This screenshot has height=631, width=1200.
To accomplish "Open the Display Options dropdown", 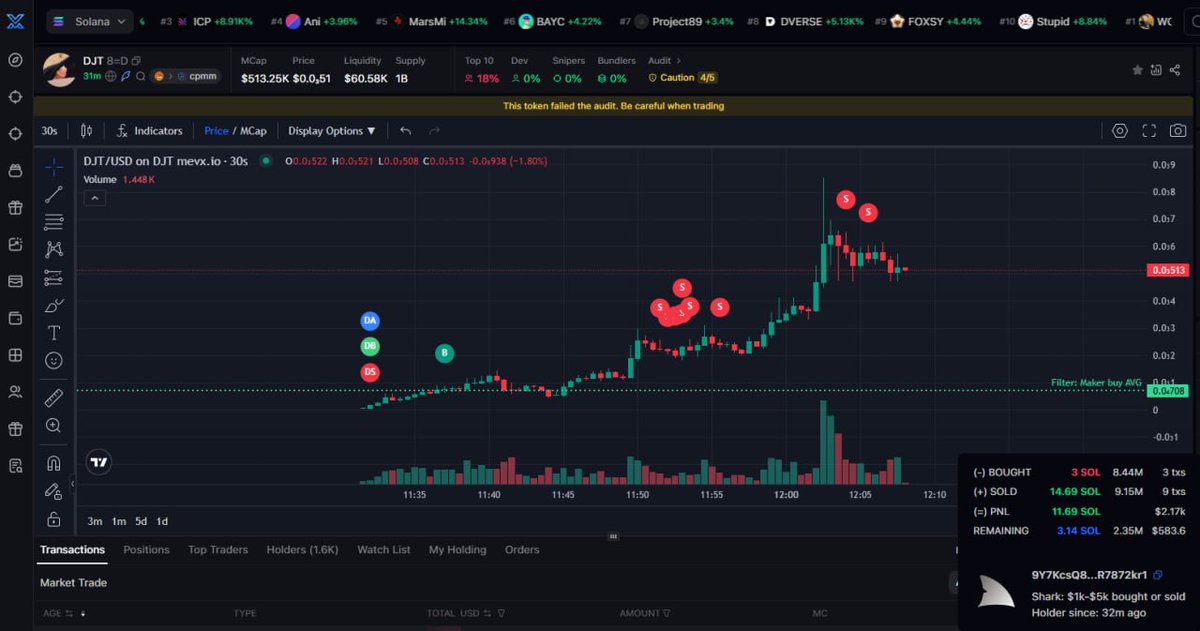I will pyautogui.click(x=332, y=131).
